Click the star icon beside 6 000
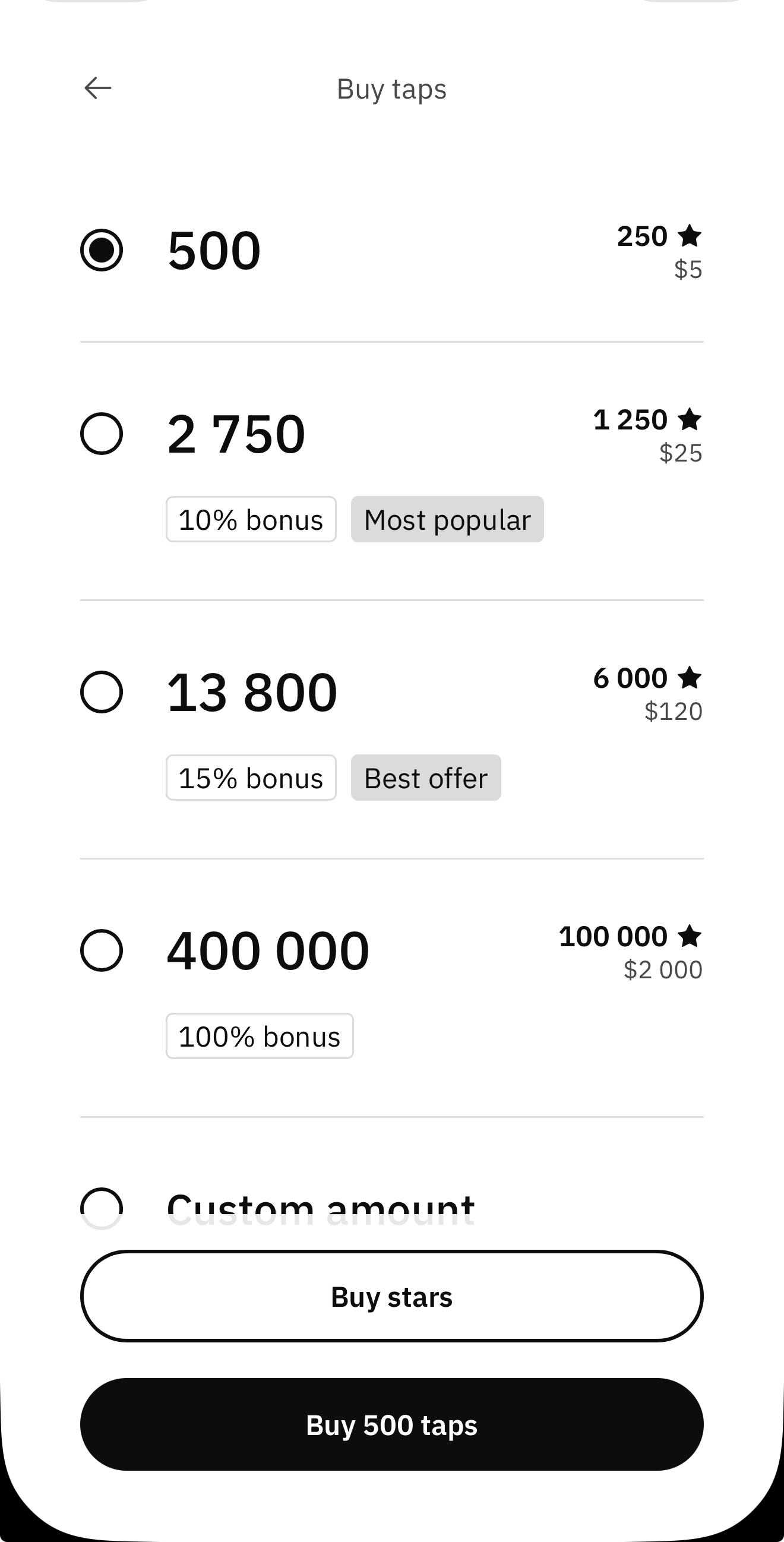 click(690, 678)
